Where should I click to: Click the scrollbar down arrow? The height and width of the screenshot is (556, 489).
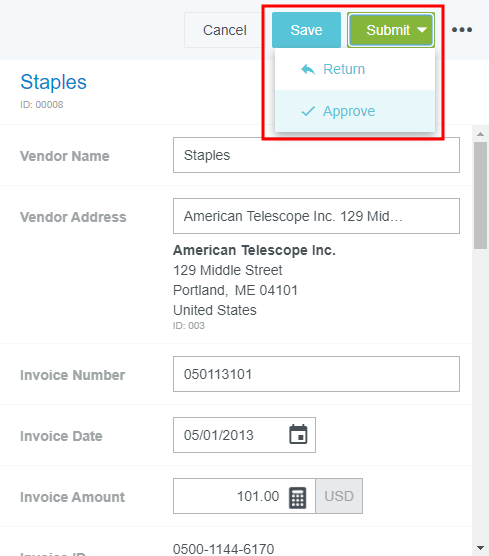480,548
